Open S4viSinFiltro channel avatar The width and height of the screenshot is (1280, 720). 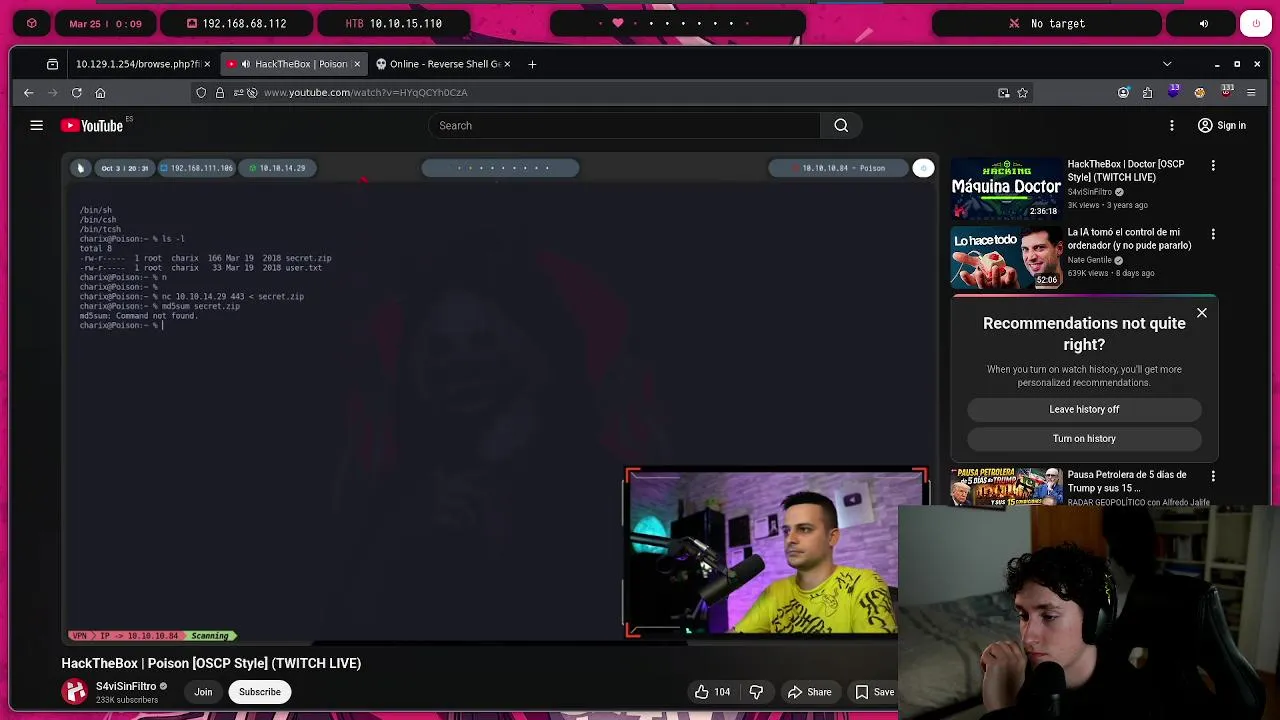coord(75,692)
